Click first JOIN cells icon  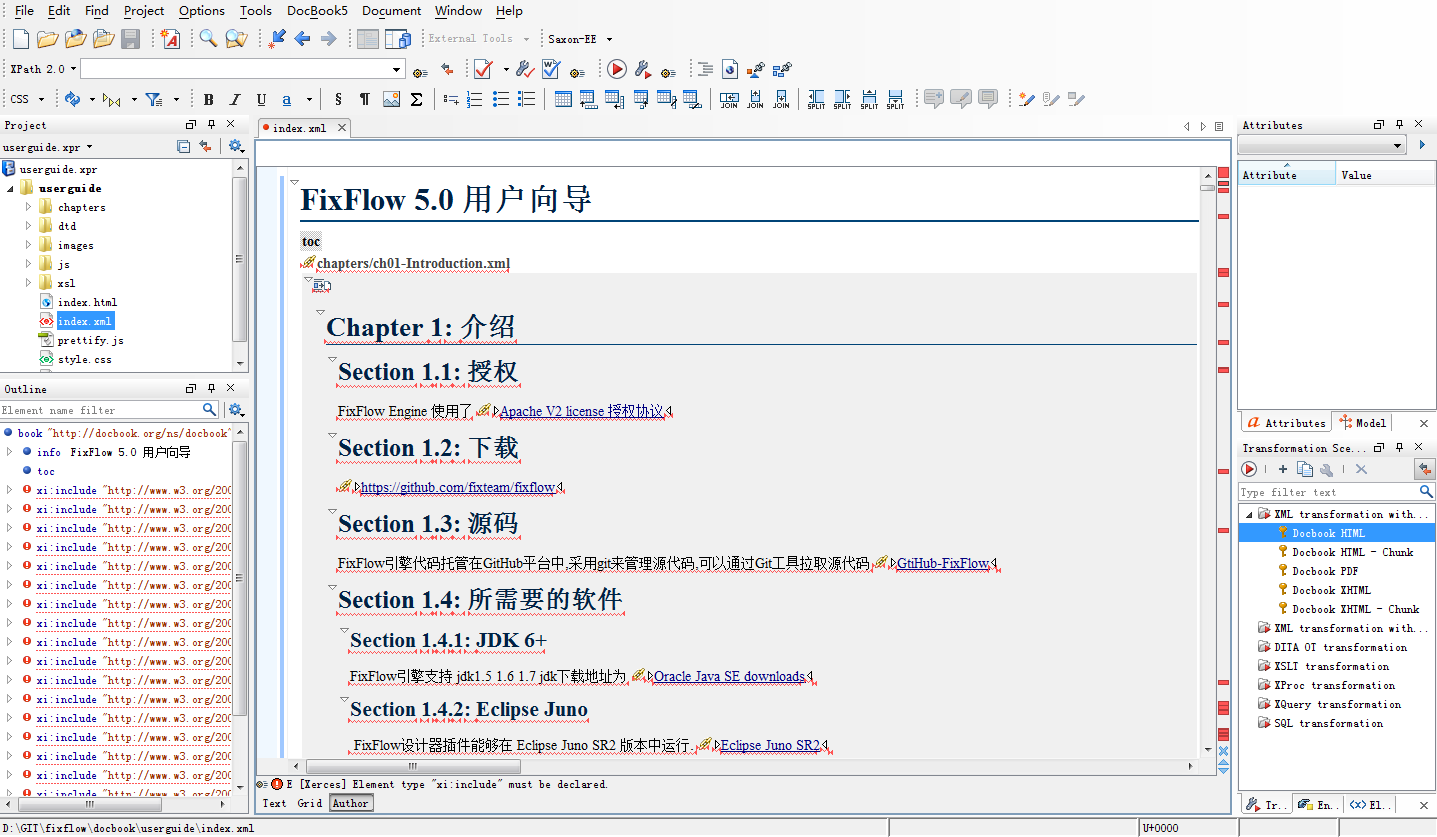click(729, 99)
